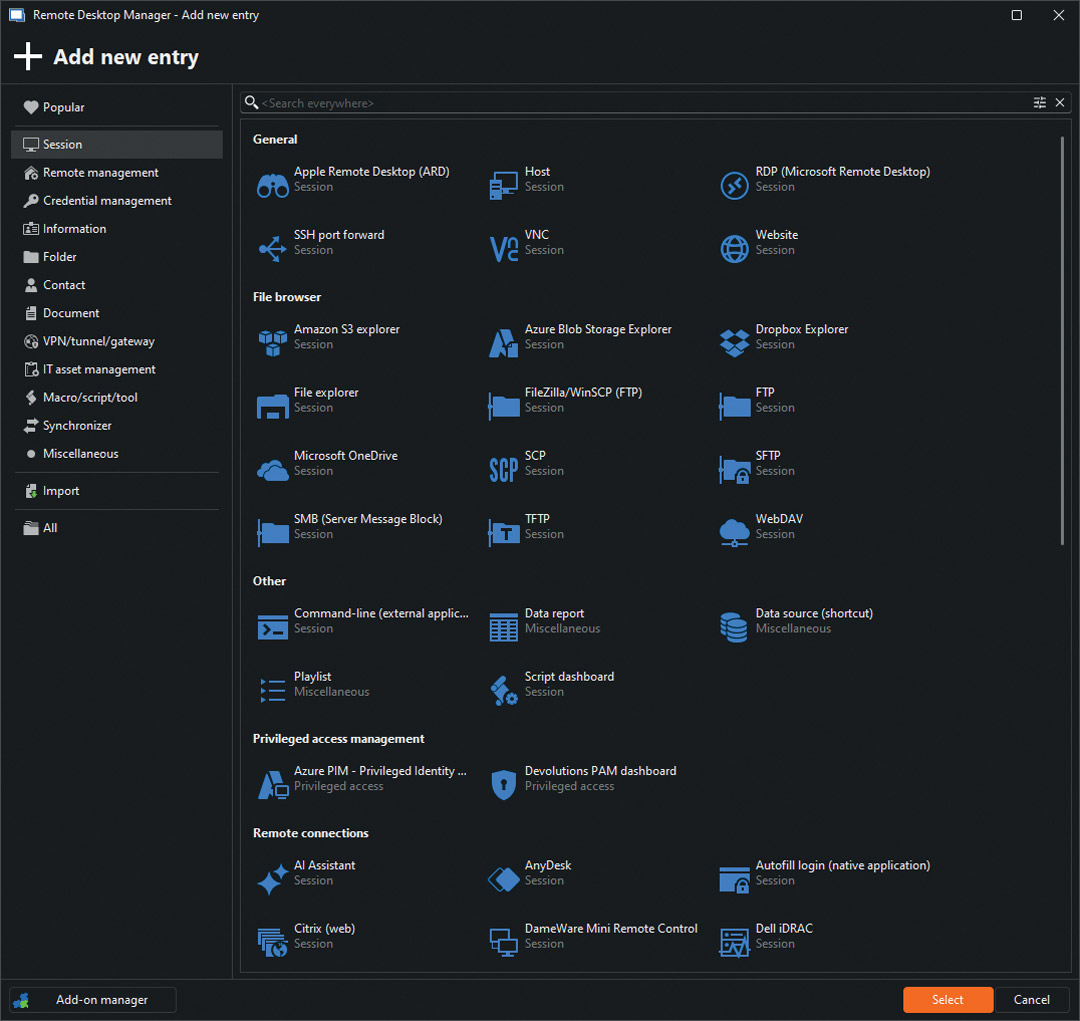
Task: Click the Select button
Action: (948, 1000)
